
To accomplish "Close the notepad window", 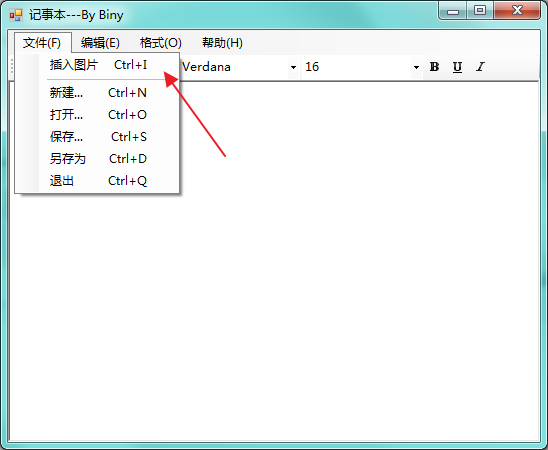I will coord(517,11).
